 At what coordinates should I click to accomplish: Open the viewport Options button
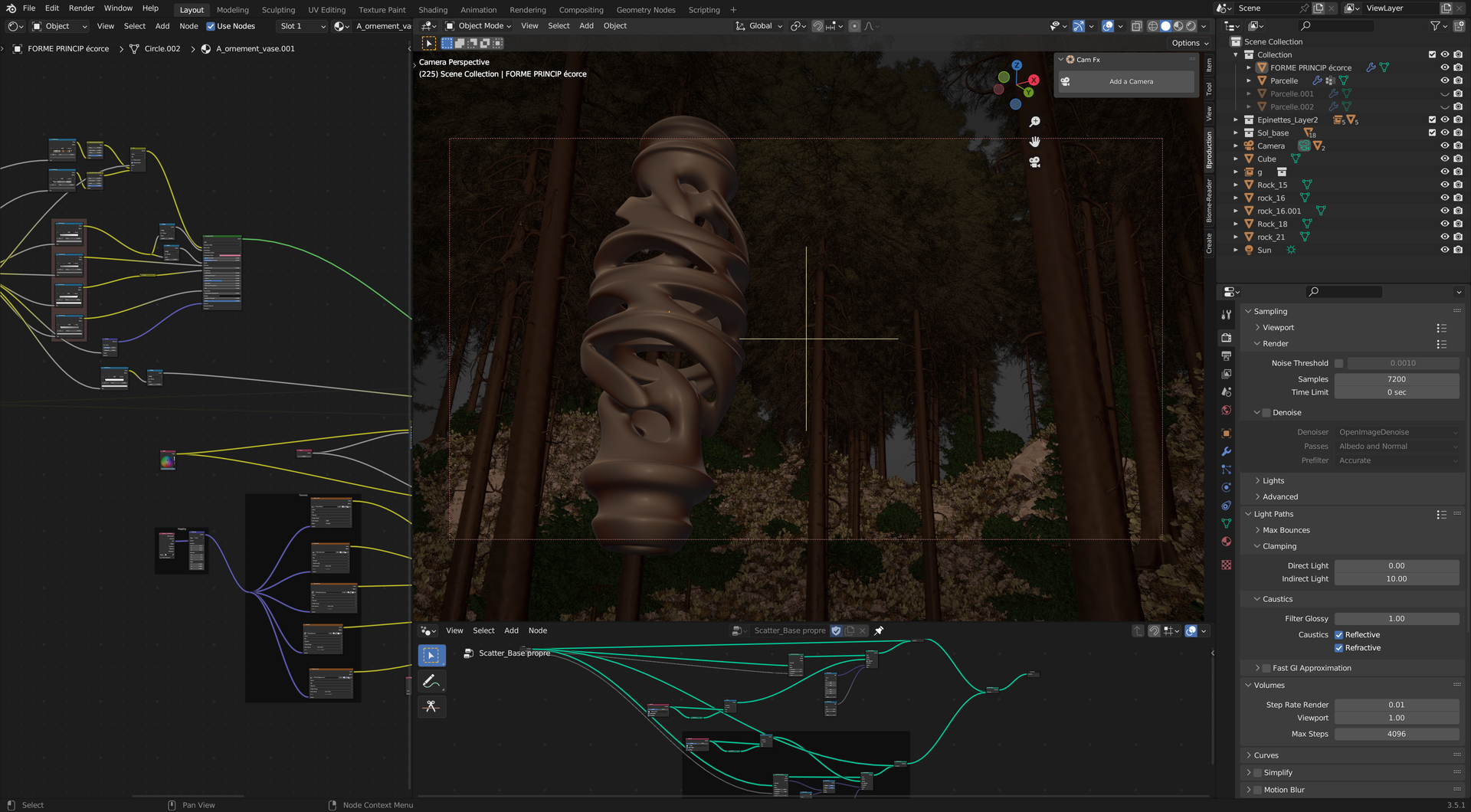[1189, 43]
